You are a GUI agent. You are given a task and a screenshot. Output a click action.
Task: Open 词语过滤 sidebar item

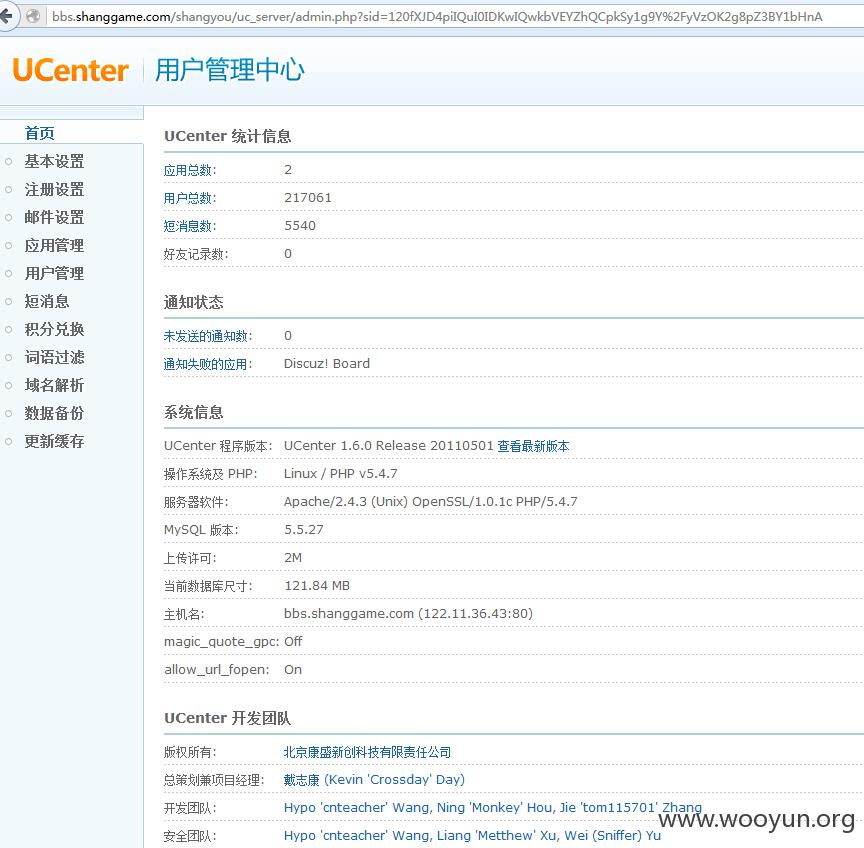click(54, 357)
